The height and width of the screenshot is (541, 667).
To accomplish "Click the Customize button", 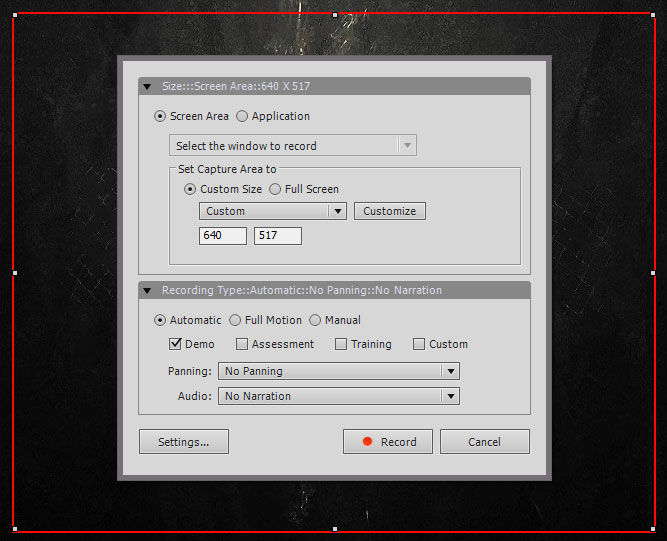I will tap(390, 211).
